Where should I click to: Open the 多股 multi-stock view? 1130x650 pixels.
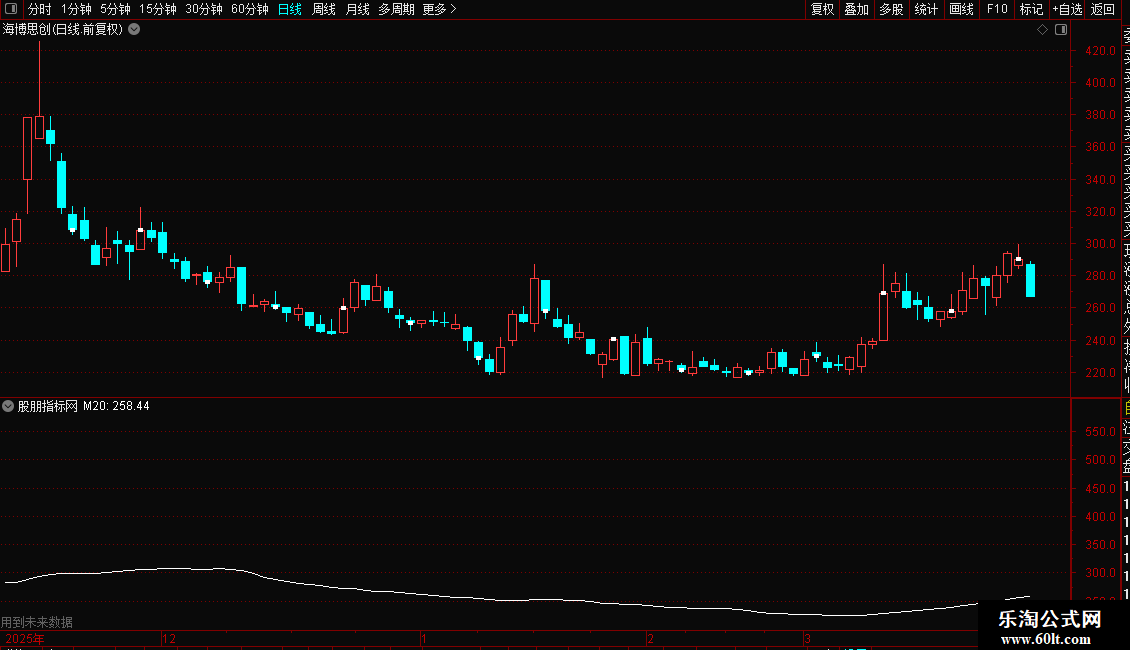891,9
